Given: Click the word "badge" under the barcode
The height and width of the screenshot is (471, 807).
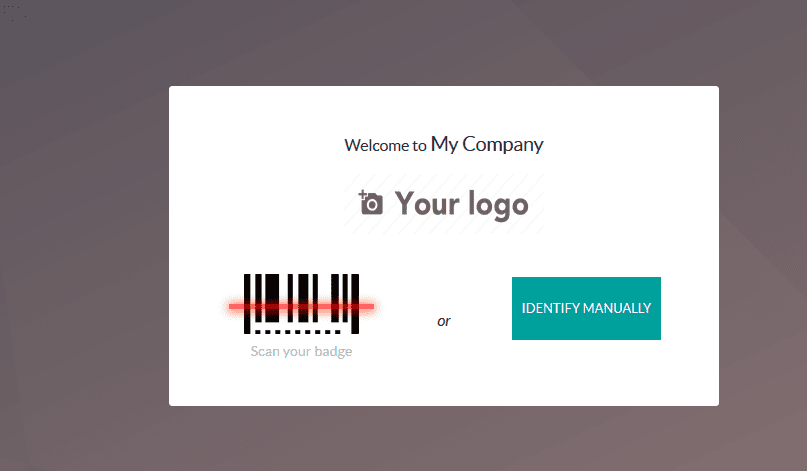Looking at the screenshot, I should tap(334, 351).
